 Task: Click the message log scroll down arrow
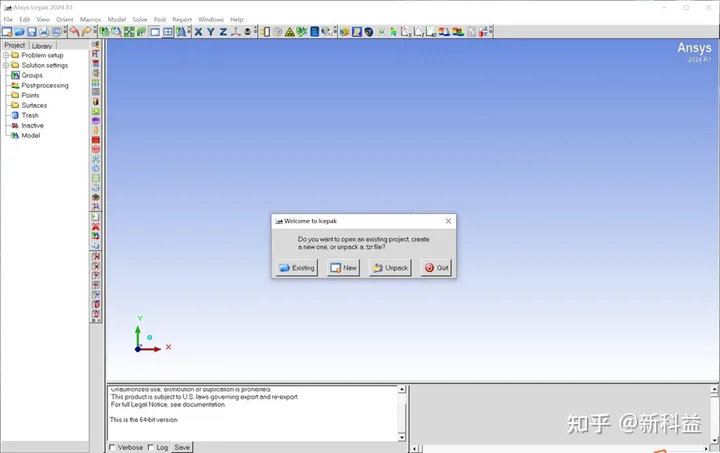tap(402, 437)
